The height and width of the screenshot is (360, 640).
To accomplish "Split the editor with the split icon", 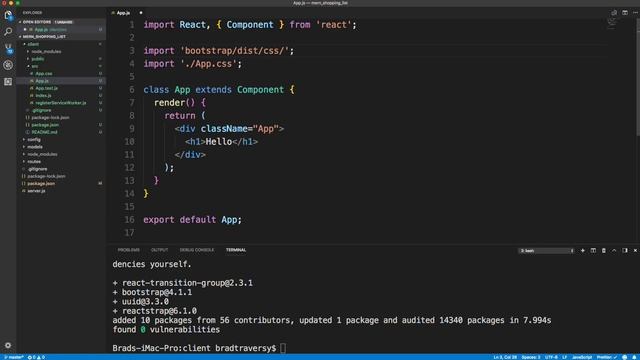I will [625, 13].
